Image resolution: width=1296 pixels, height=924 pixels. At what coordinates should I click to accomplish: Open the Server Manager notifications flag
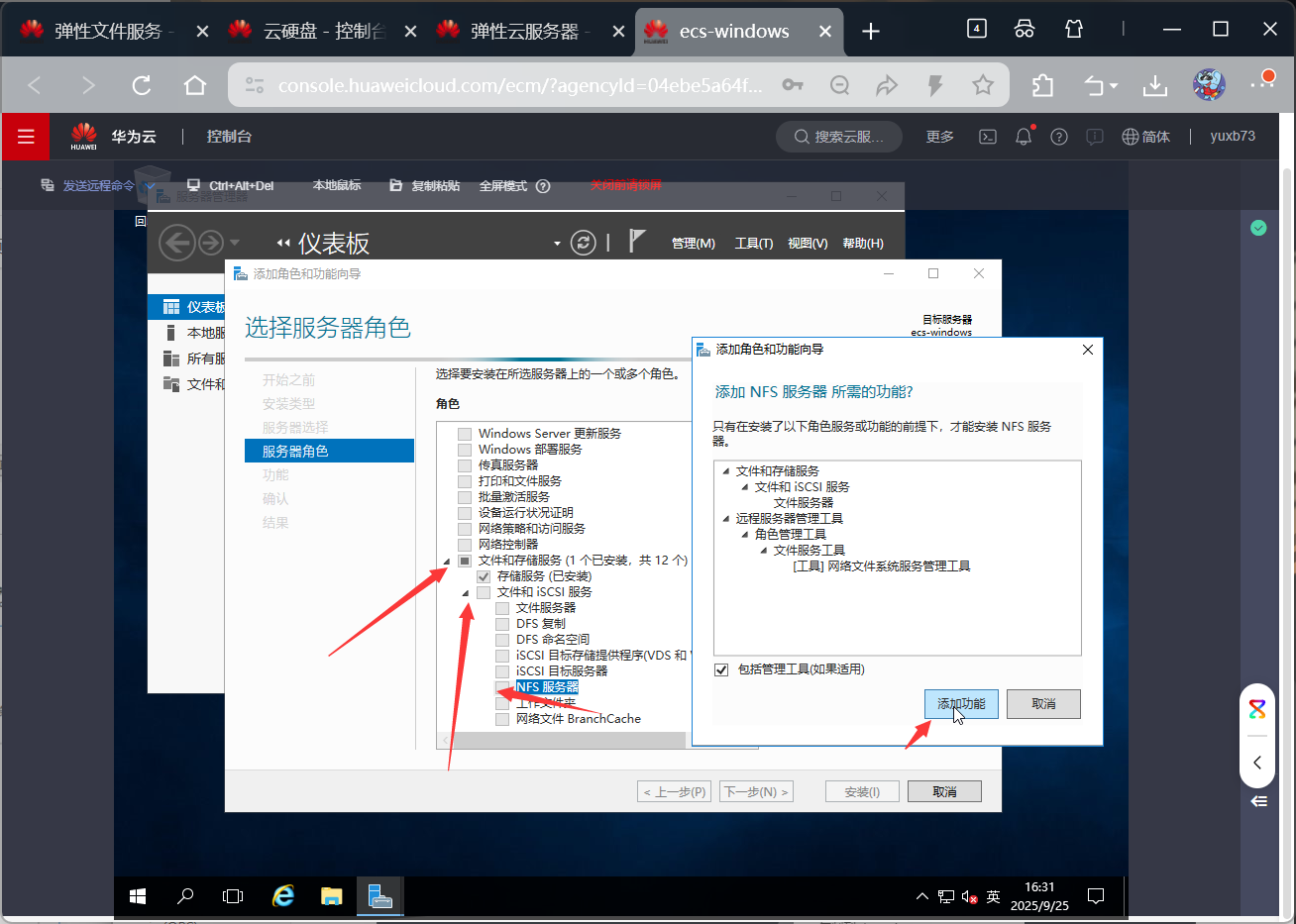coord(637,241)
